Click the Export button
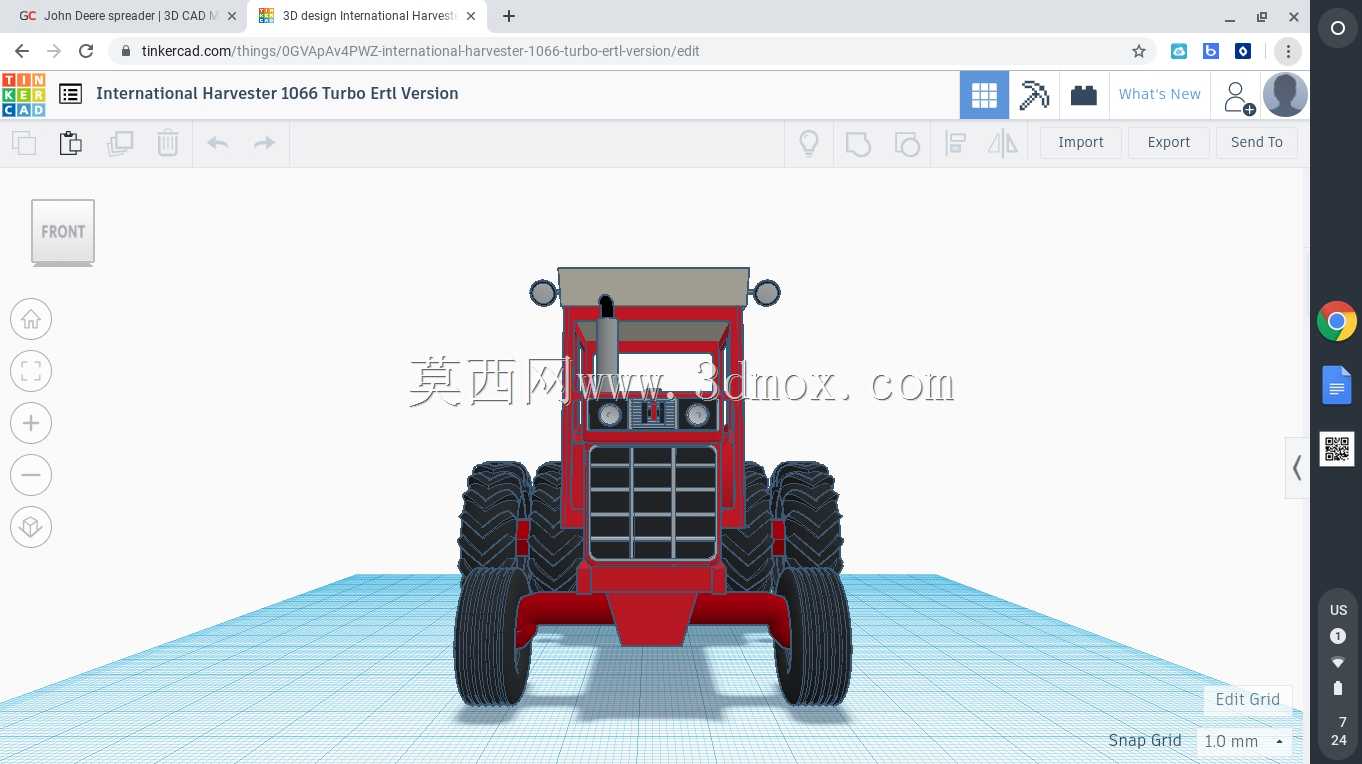 click(1169, 143)
